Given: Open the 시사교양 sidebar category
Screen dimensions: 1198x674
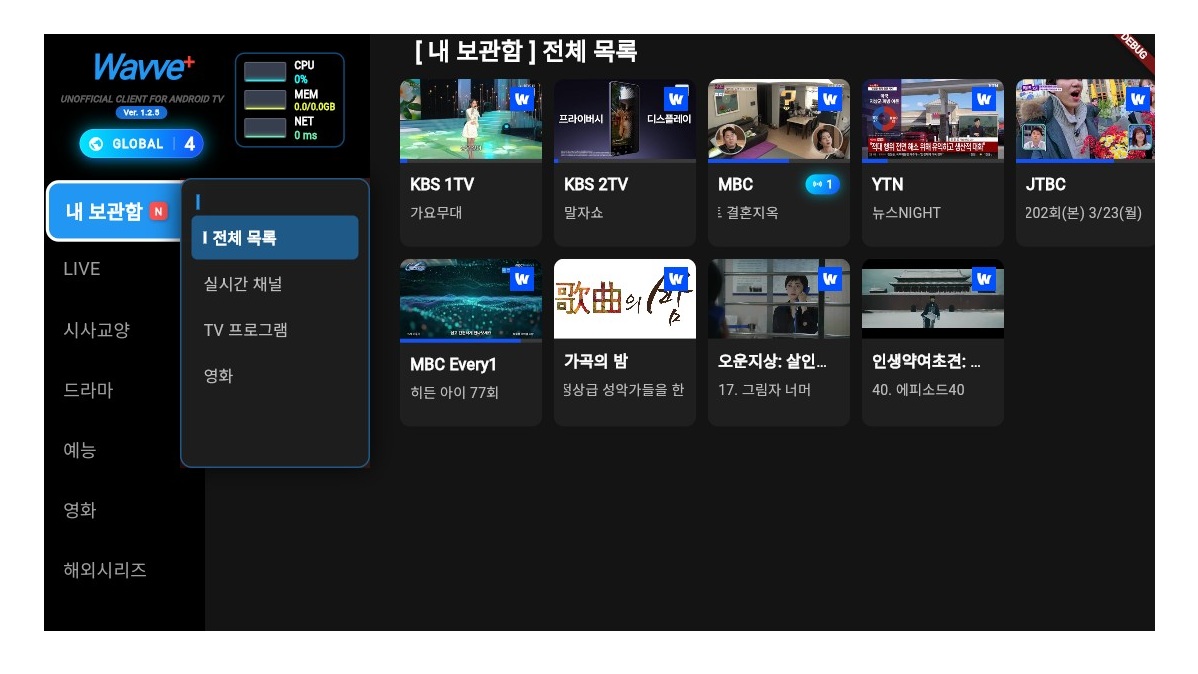Looking at the screenshot, I should (x=96, y=329).
